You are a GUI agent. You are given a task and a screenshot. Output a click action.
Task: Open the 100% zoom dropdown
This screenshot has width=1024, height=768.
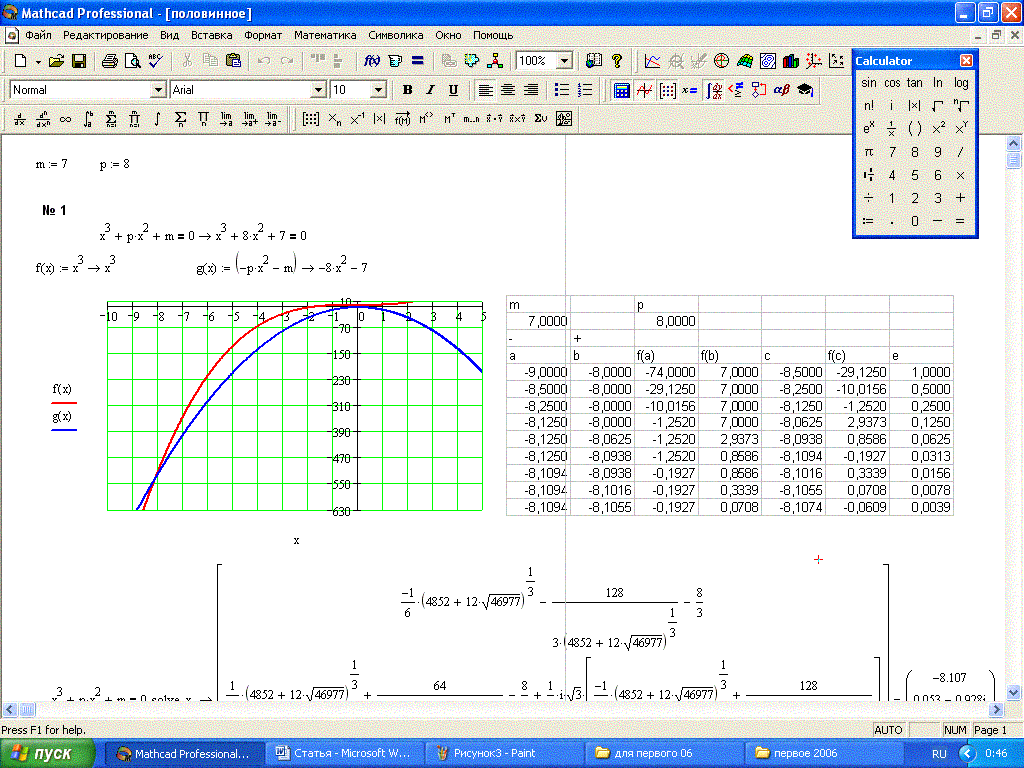(564, 61)
